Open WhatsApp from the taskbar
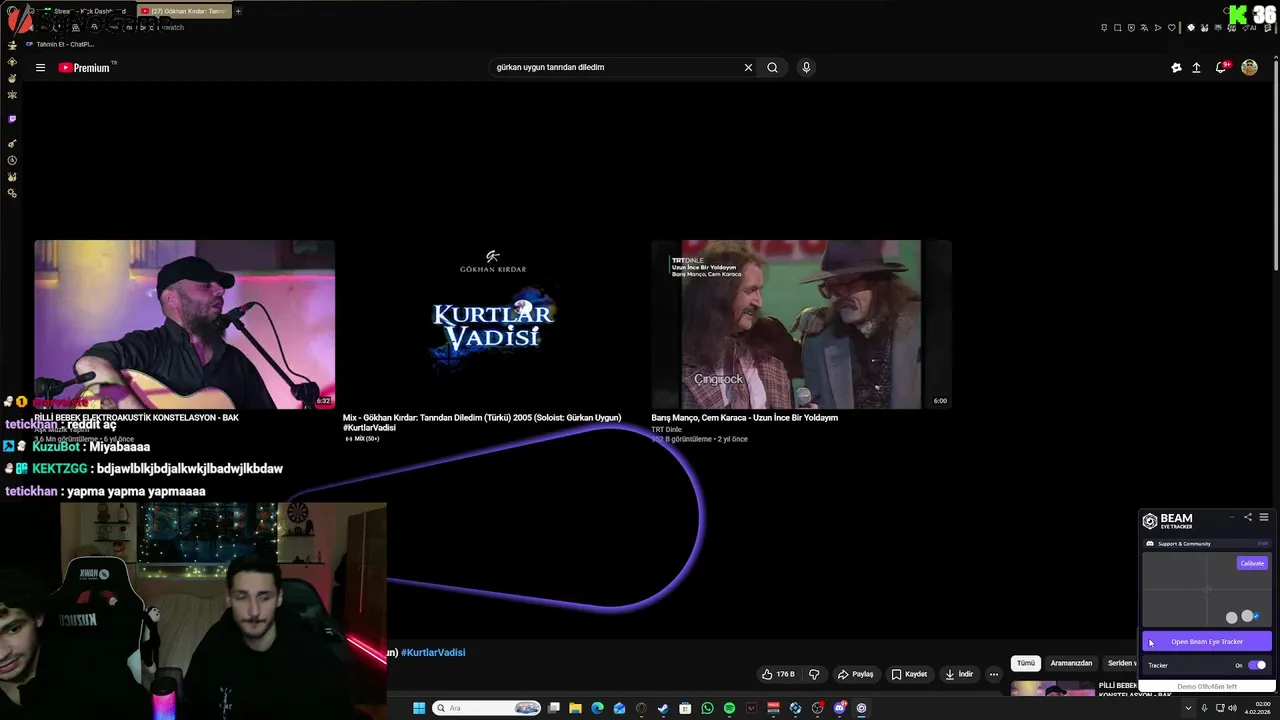The width and height of the screenshot is (1280, 720). pyautogui.click(x=707, y=708)
